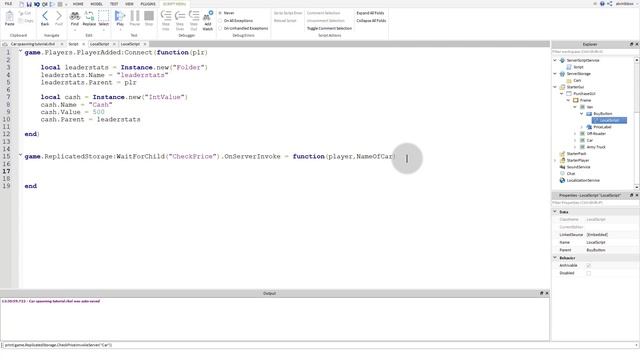Image resolution: width=640 pixels, height=360 pixels.
Task: Switch to the TEST ribbon tab
Action: click(x=114, y=4)
